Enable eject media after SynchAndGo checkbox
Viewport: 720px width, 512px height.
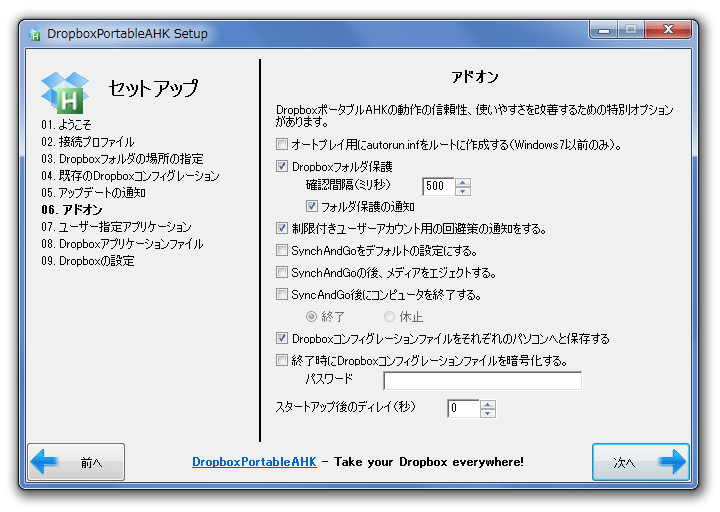281,272
